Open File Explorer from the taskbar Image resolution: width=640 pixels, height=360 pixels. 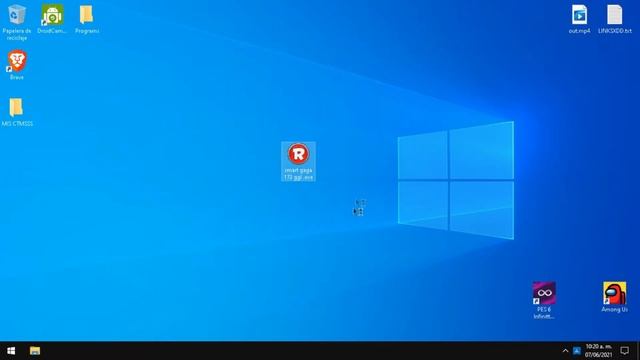[x=35, y=351]
